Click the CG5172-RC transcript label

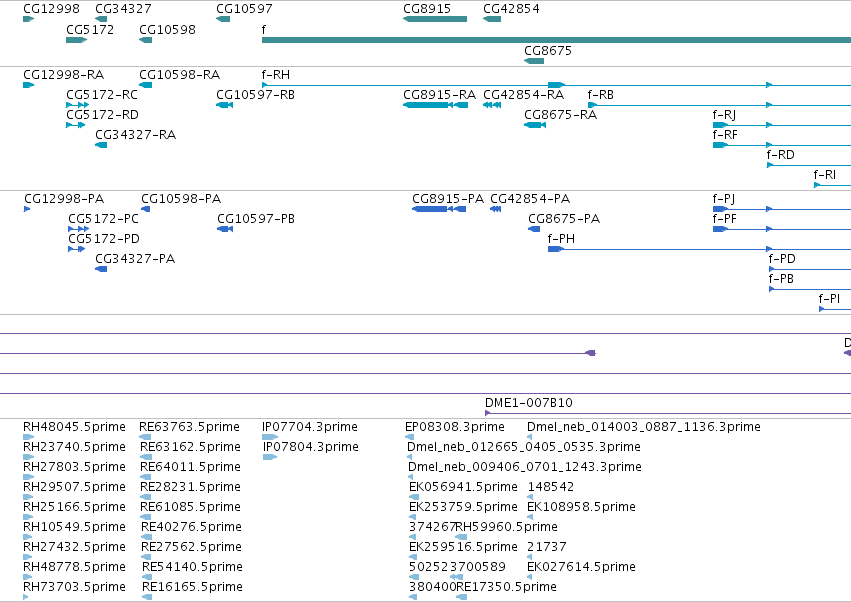coord(102,94)
